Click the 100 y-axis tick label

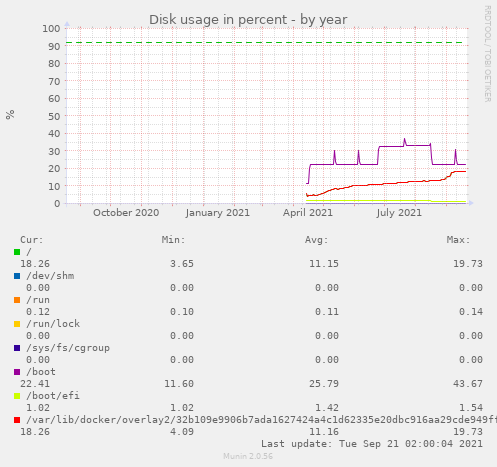click(51, 28)
